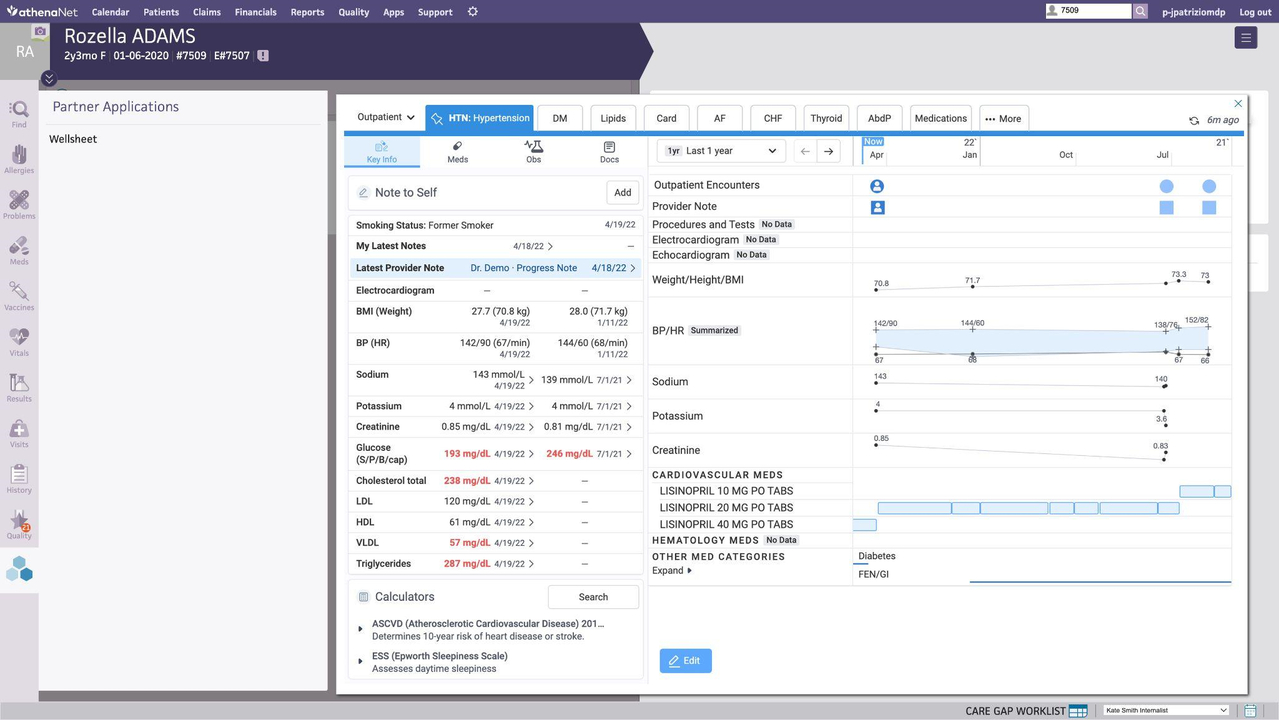Switch to the Lipids tab
Viewport: 1279px width, 720px height.
[613, 118]
